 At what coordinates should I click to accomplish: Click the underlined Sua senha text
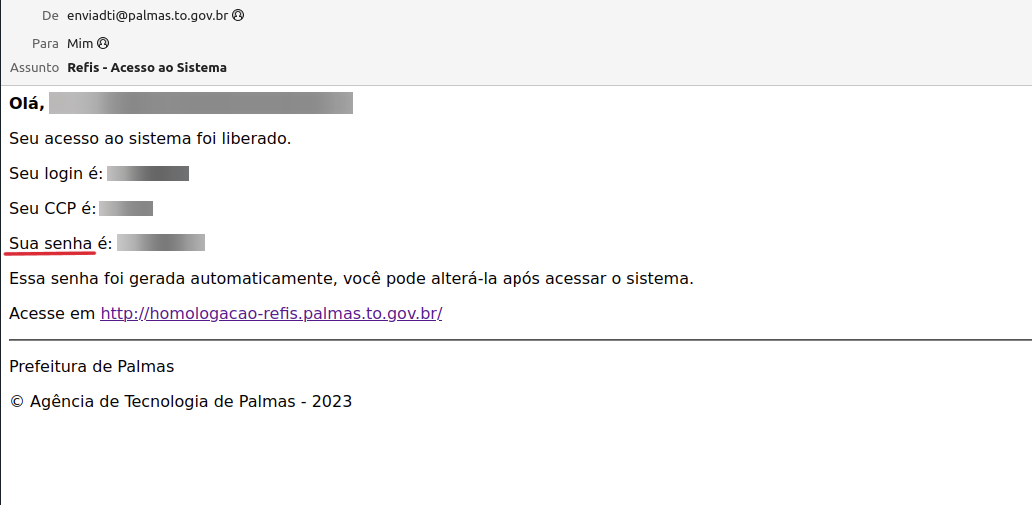(51, 244)
